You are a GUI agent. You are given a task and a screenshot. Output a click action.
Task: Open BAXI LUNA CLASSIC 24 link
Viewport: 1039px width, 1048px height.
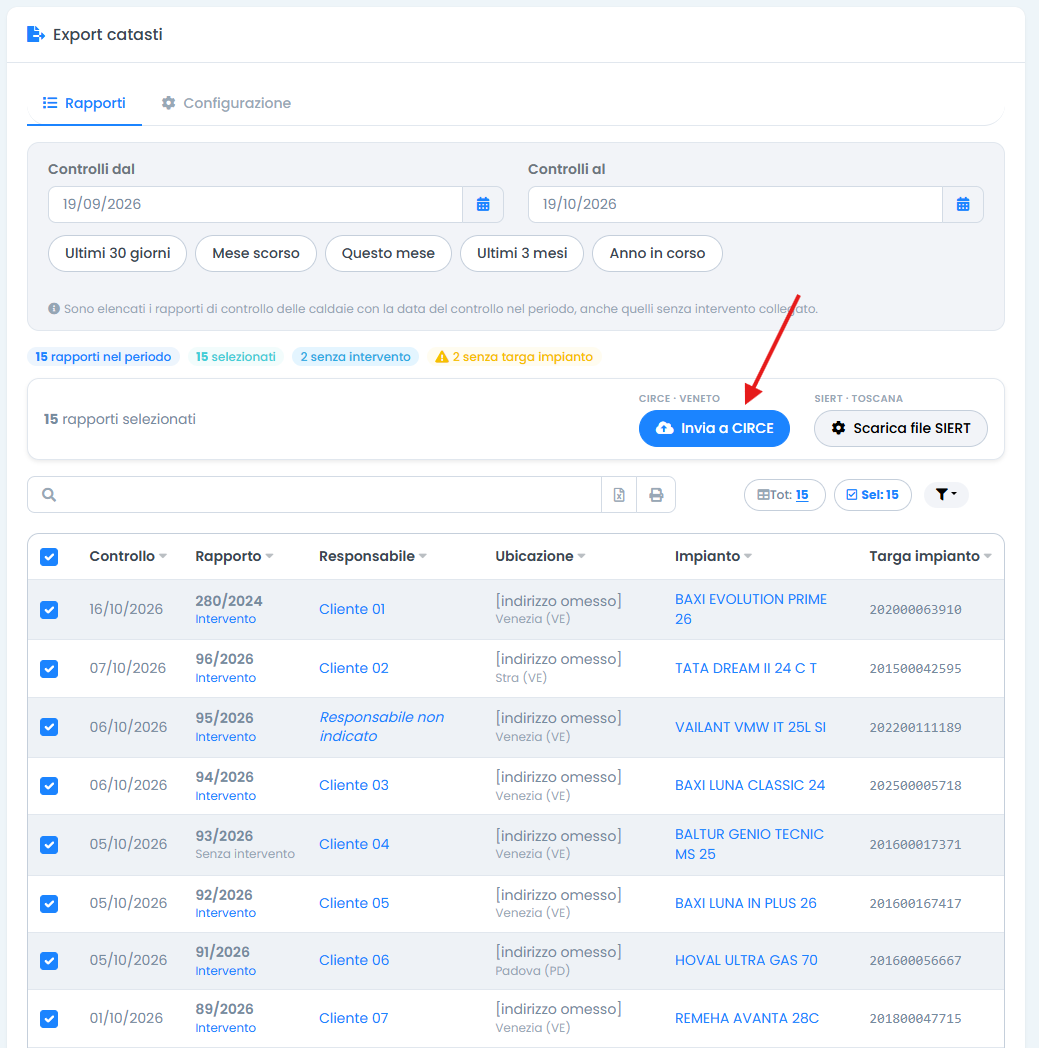pos(750,785)
